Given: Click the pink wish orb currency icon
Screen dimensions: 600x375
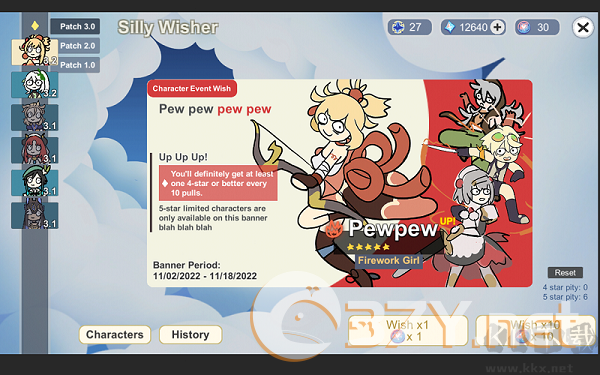Looking at the screenshot, I should [524, 27].
